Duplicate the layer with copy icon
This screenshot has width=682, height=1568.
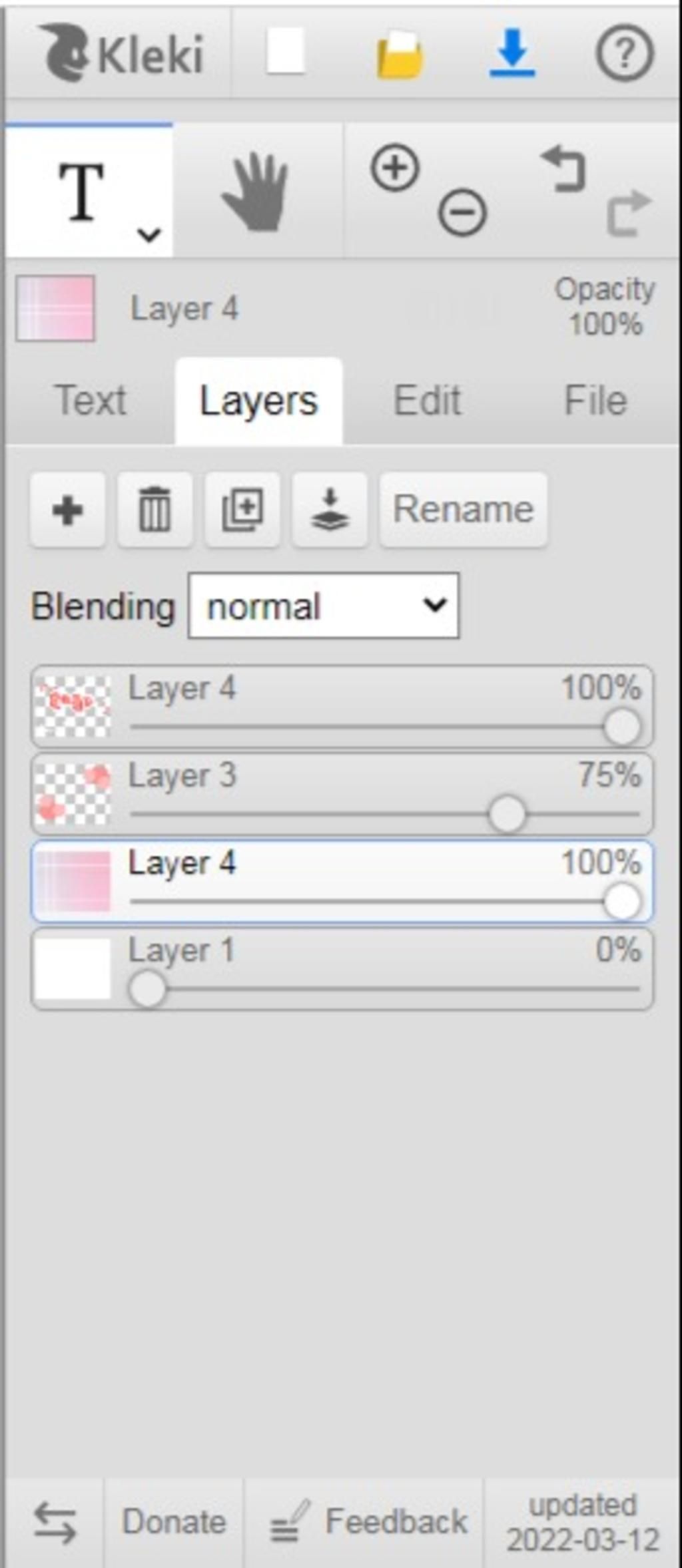click(242, 510)
